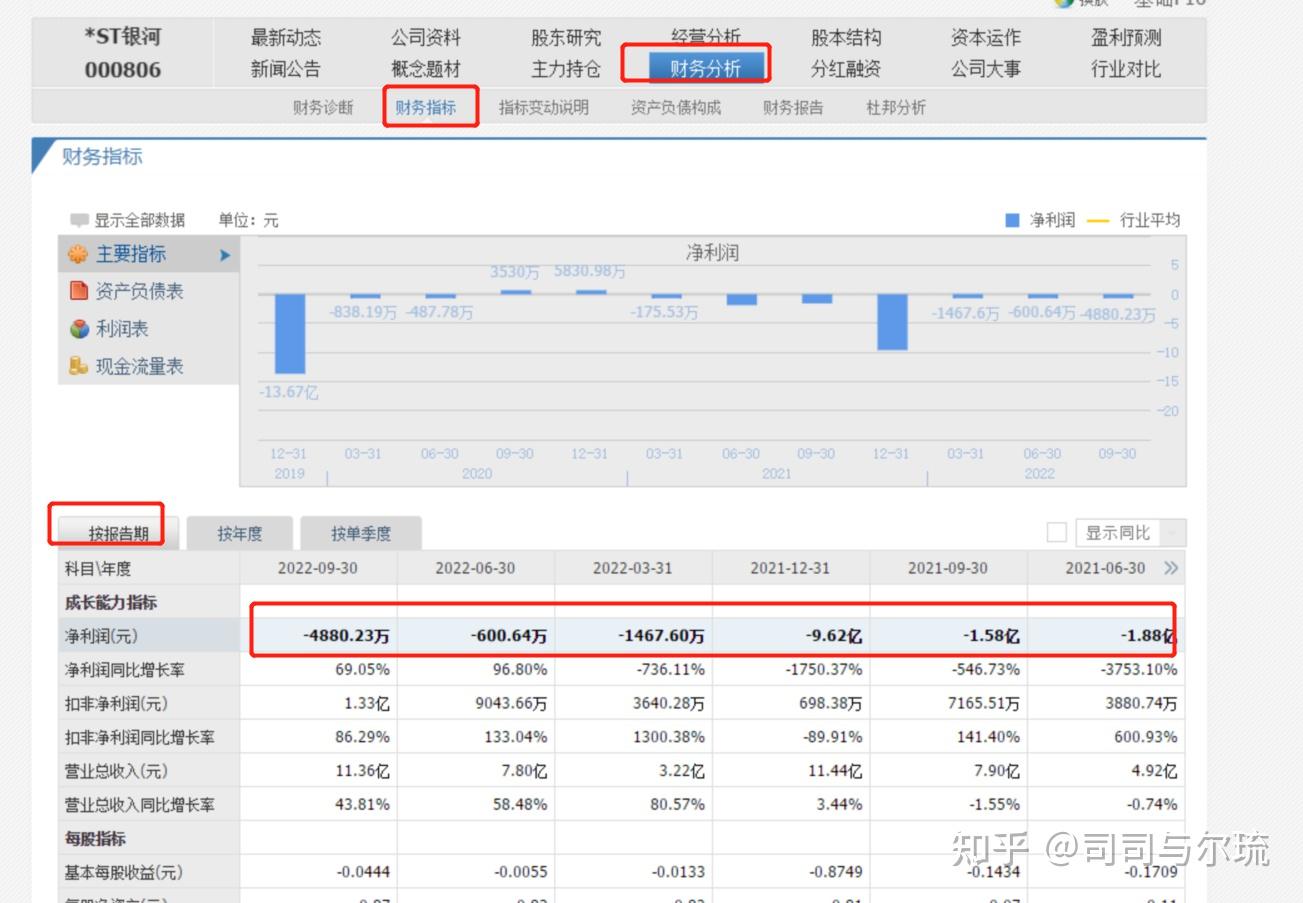Screen dimensions: 1303x903
Task: Toggle the 行业平均 legend line
Action: [1098, 220]
